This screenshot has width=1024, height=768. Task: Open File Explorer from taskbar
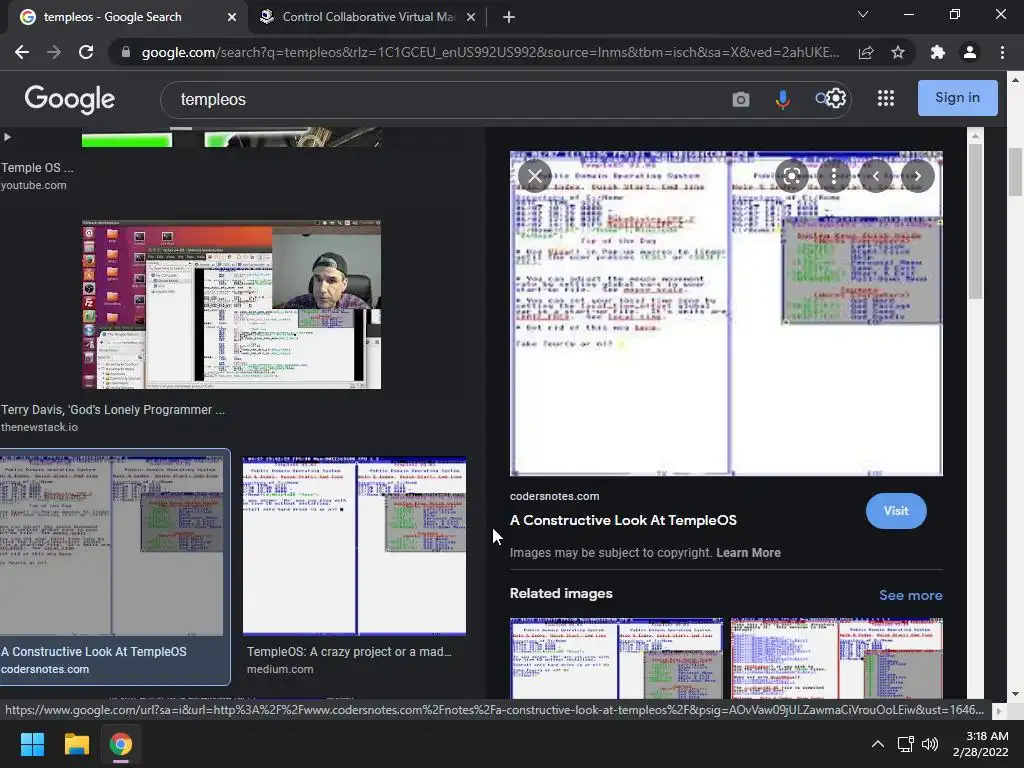tap(76, 744)
